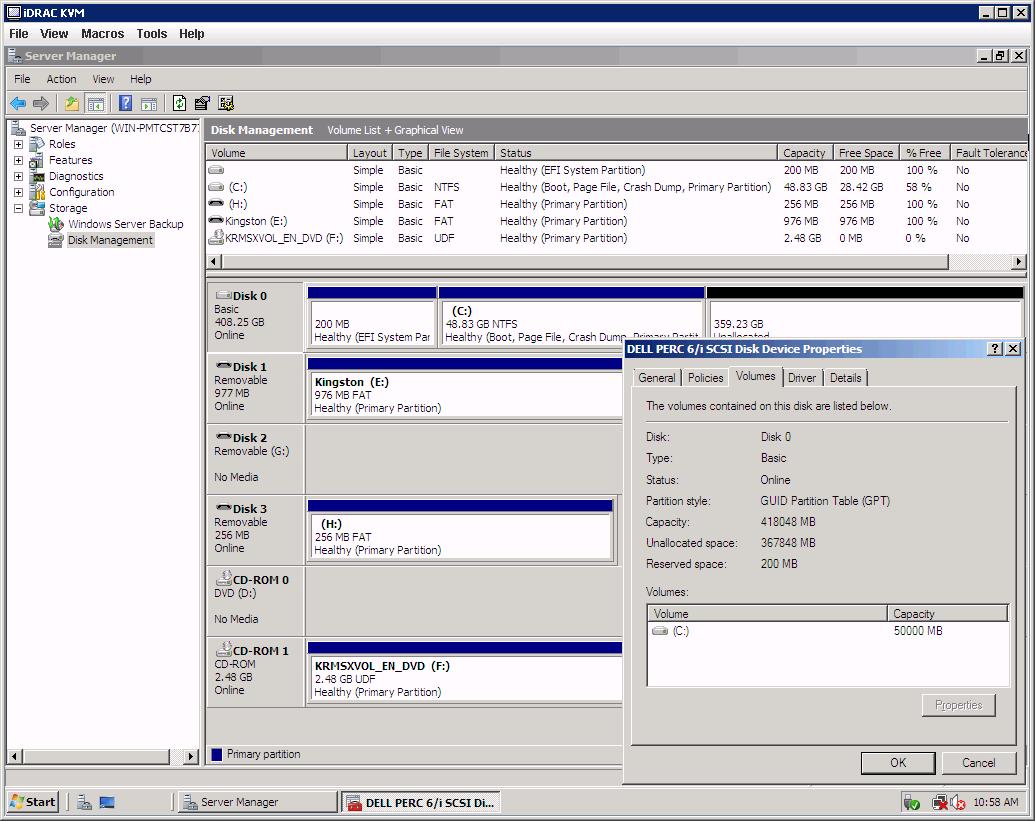Click DELL PERC 6/i taskbar button
The width and height of the screenshot is (1035, 821).
pyautogui.click(x=420, y=802)
